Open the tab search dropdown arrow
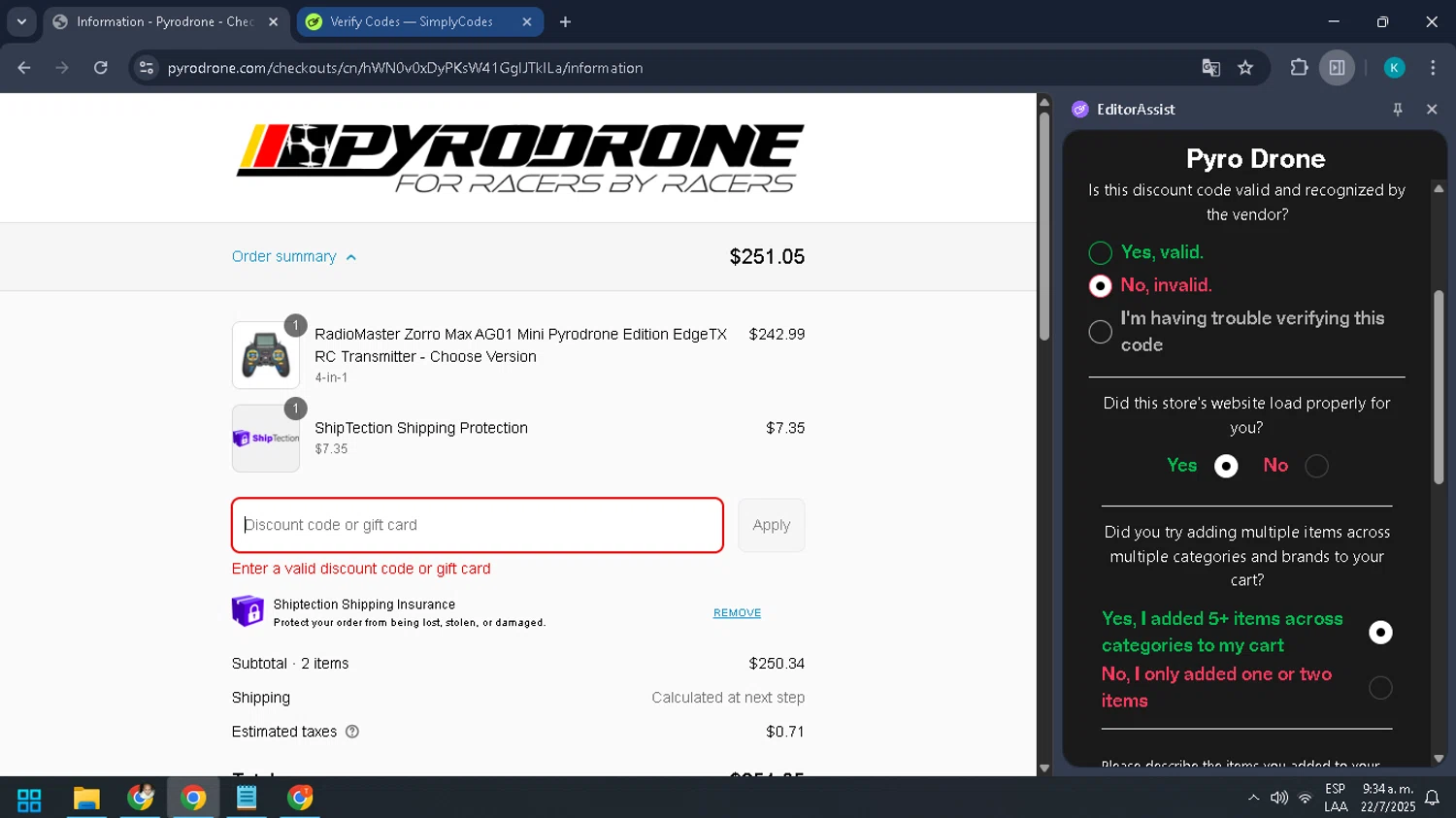 tap(21, 21)
